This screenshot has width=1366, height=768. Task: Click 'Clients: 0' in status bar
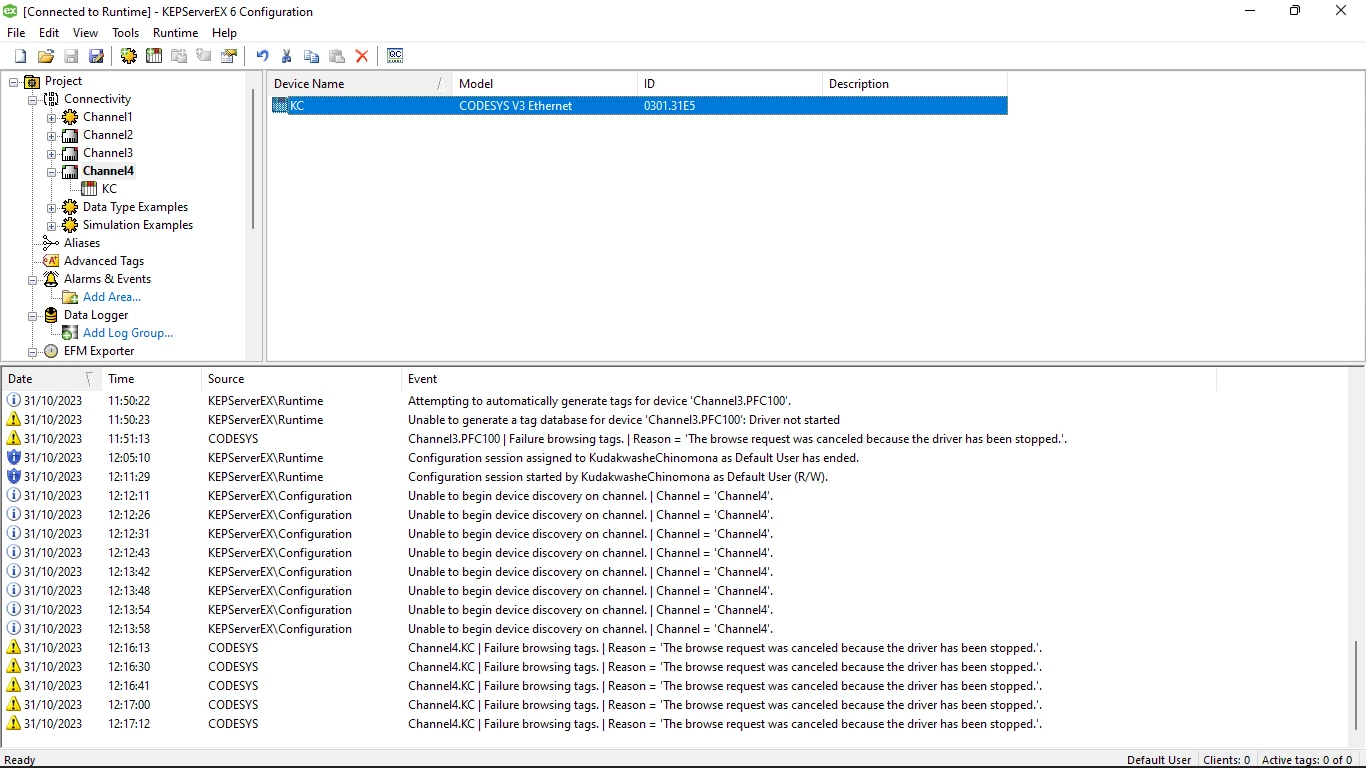pos(1226,760)
